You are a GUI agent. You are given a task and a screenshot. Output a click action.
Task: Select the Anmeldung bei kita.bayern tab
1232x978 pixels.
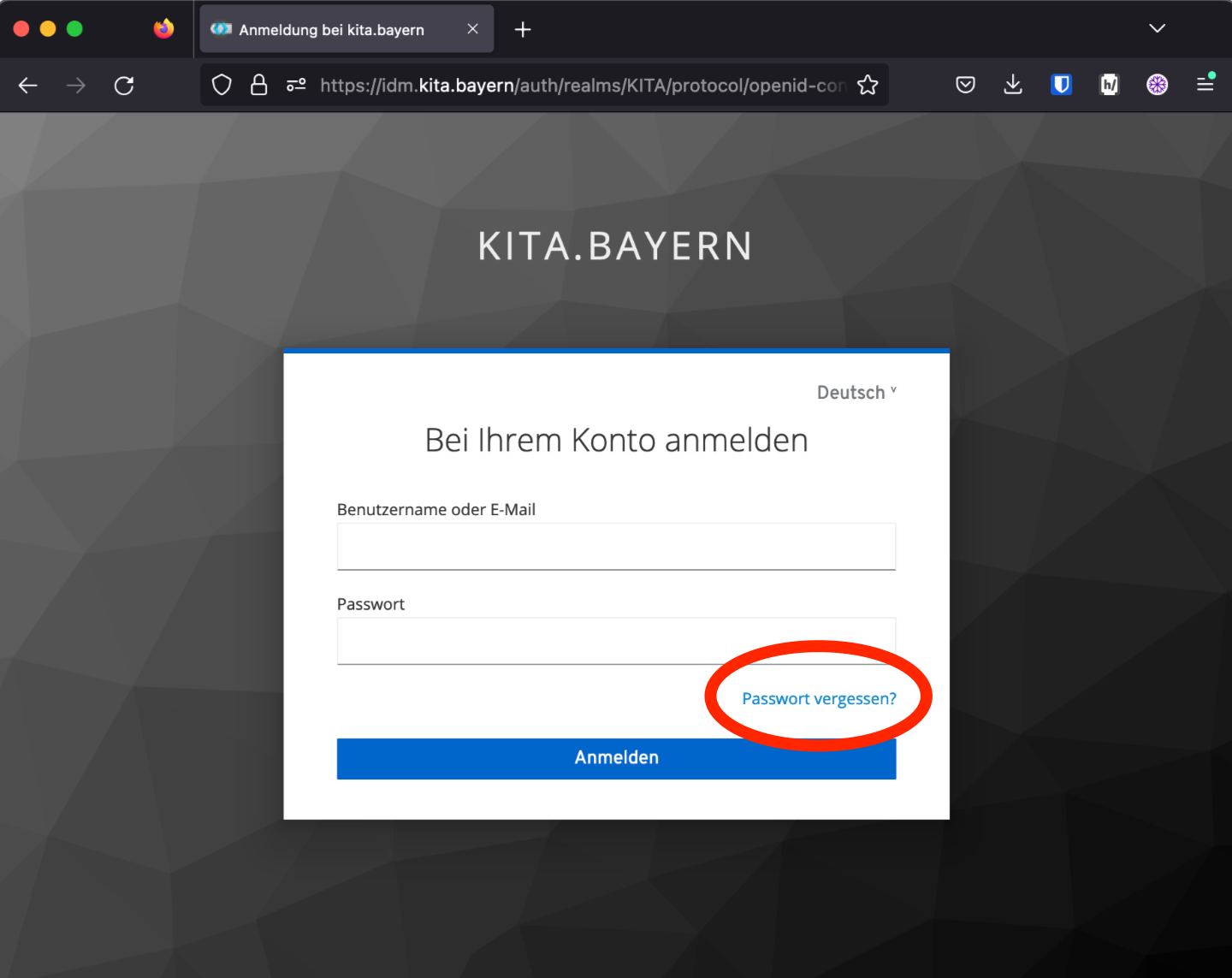click(x=332, y=30)
